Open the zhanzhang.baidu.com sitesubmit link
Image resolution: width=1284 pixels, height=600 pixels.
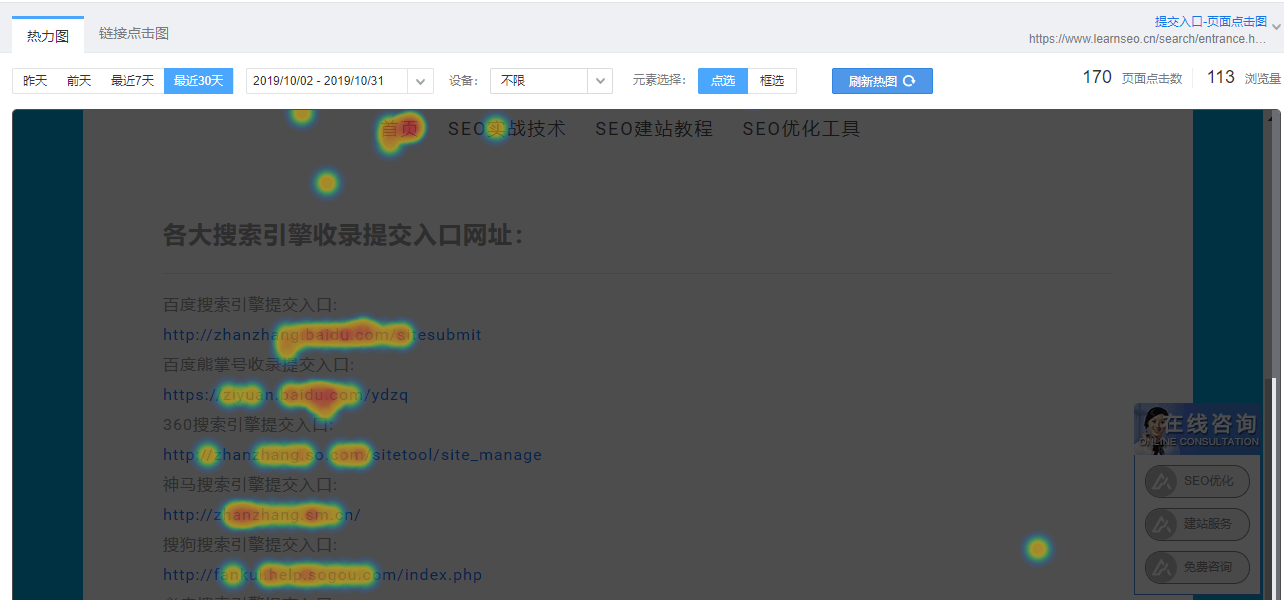(322, 335)
